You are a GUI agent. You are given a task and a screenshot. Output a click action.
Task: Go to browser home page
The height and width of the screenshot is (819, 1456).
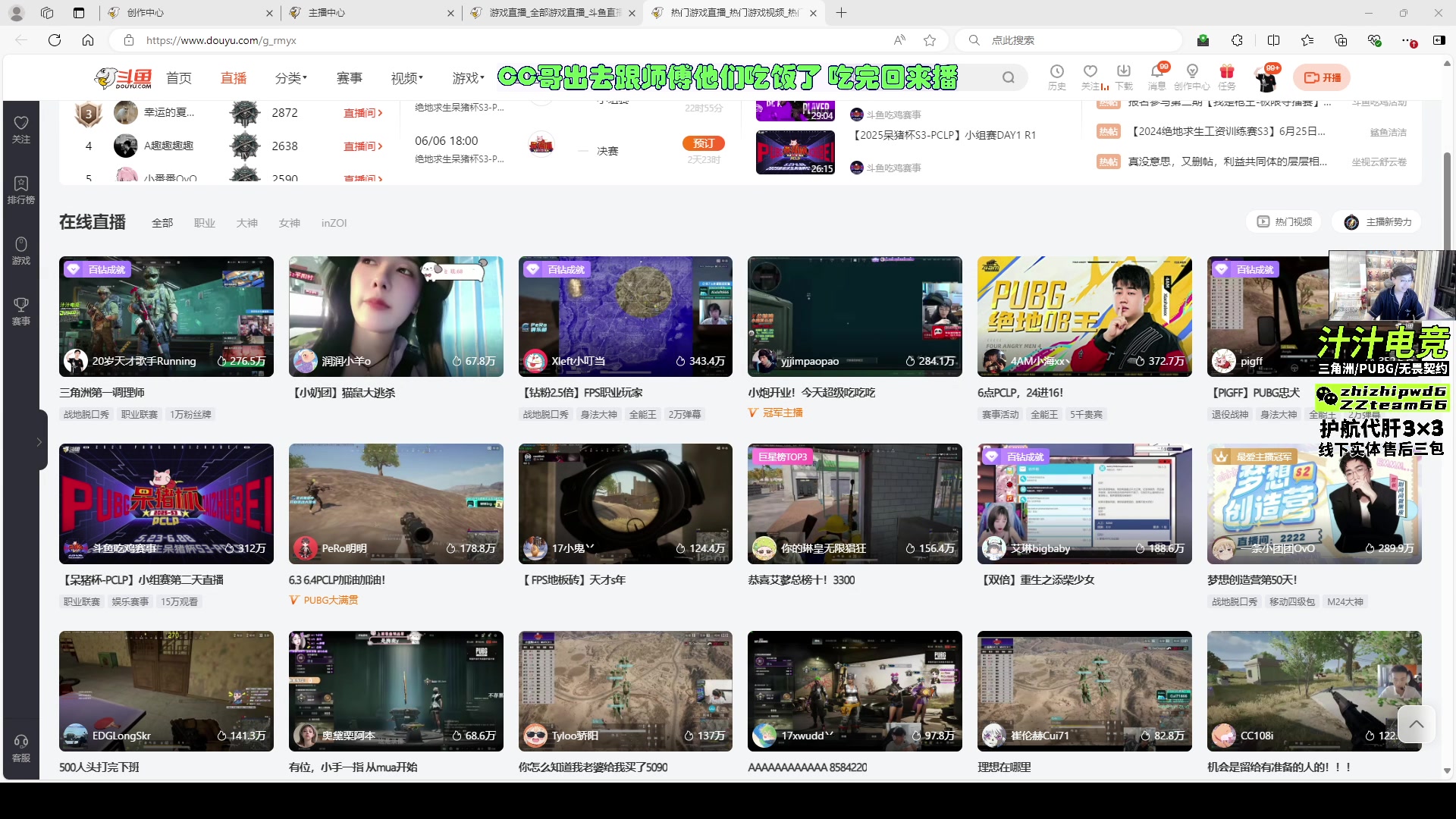[x=88, y=40]
